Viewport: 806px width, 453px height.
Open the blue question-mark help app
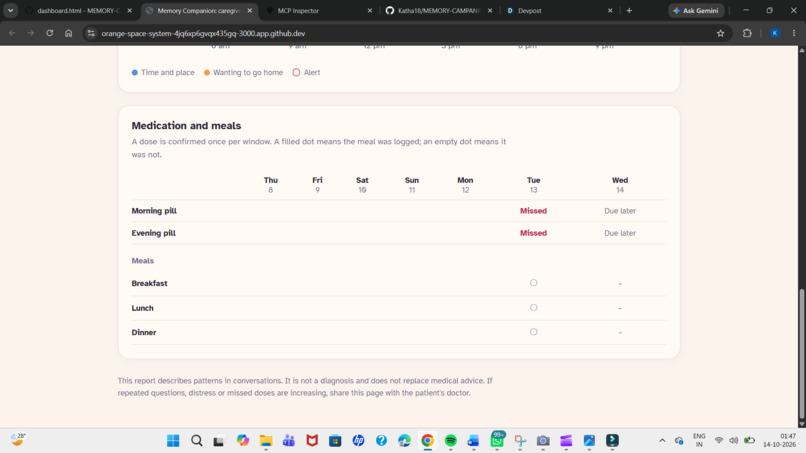coord(381,441)
